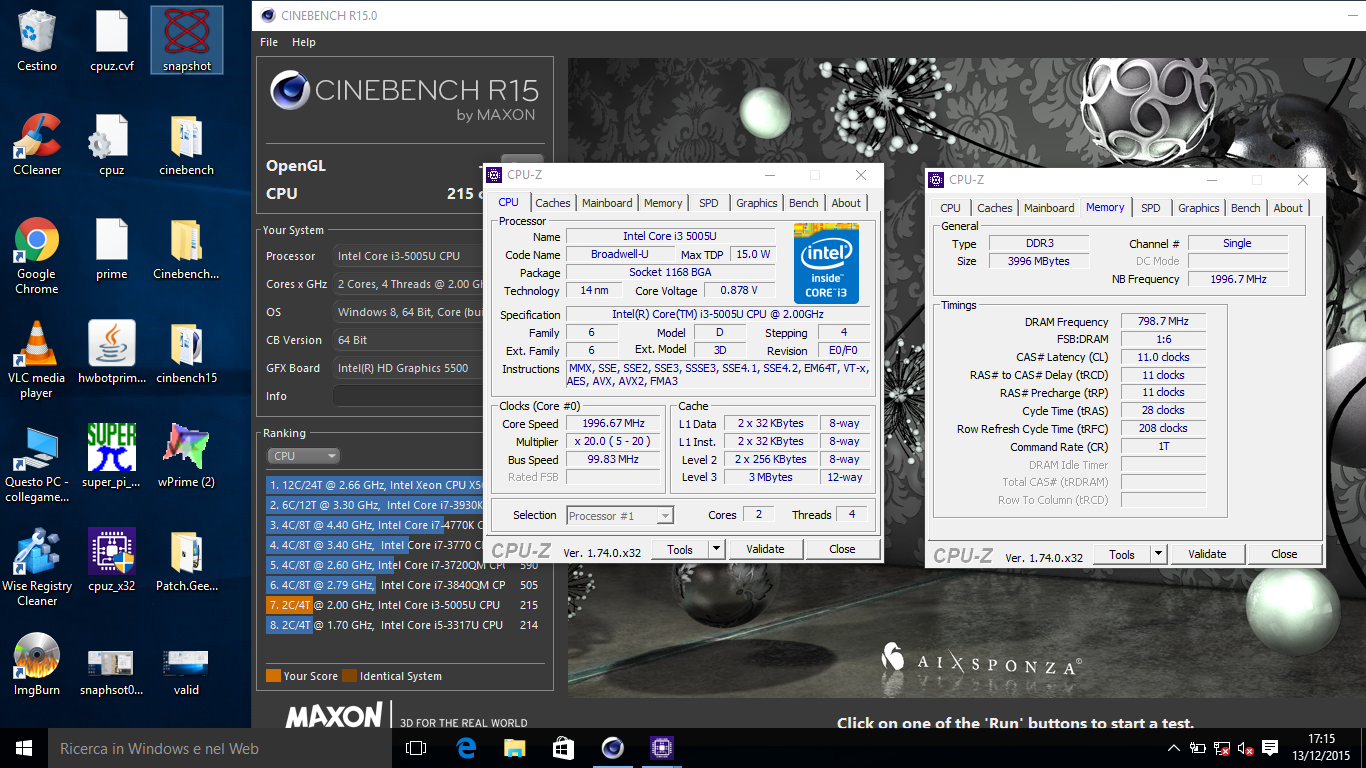This screenshot has height=768, width=1366.
Task: Show hidden system tray icons
Action: point(1174,748)
